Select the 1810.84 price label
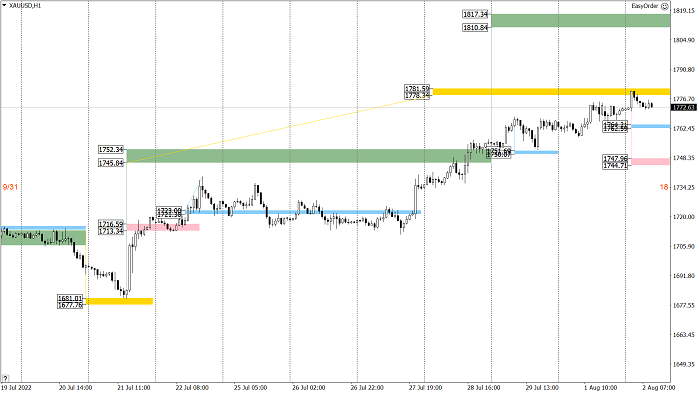 [475, 28]
